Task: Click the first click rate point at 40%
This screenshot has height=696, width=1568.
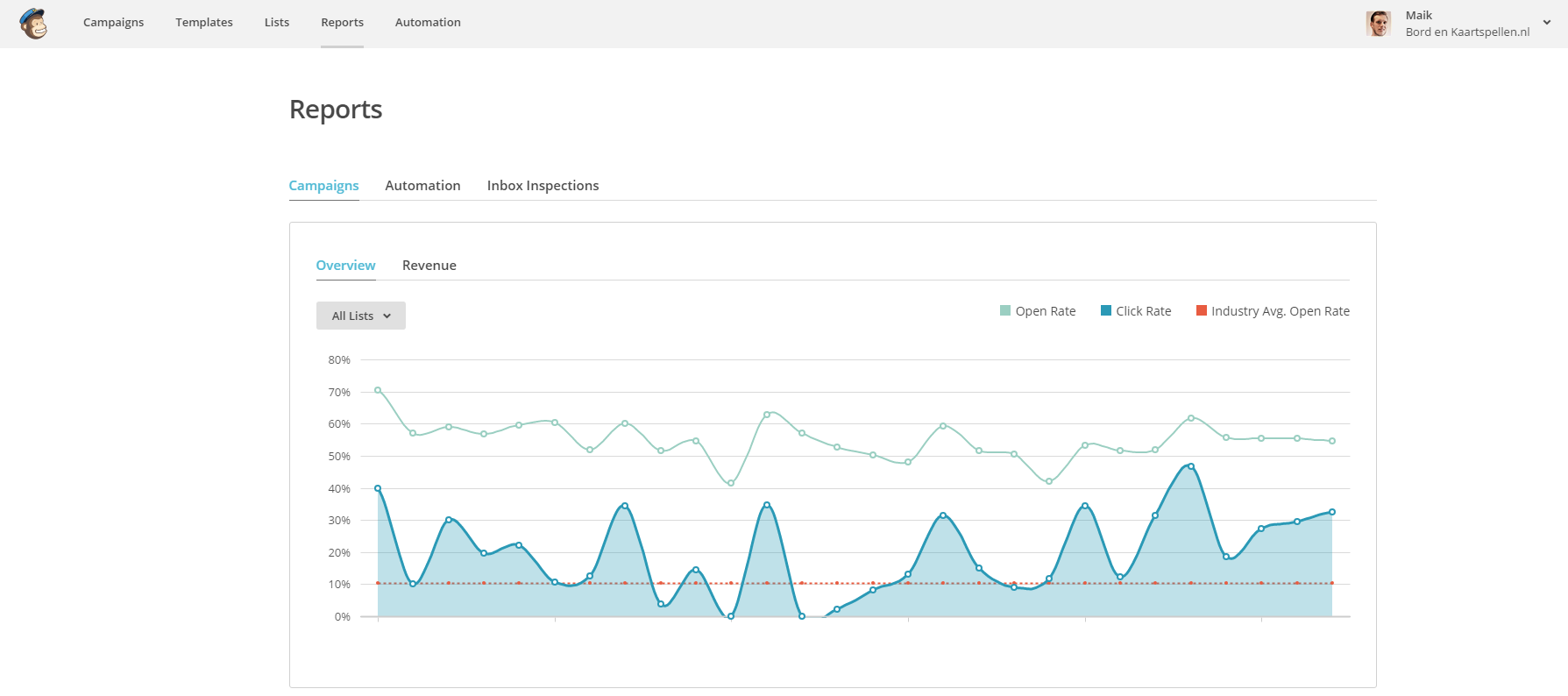Action: tap(378, 488)
